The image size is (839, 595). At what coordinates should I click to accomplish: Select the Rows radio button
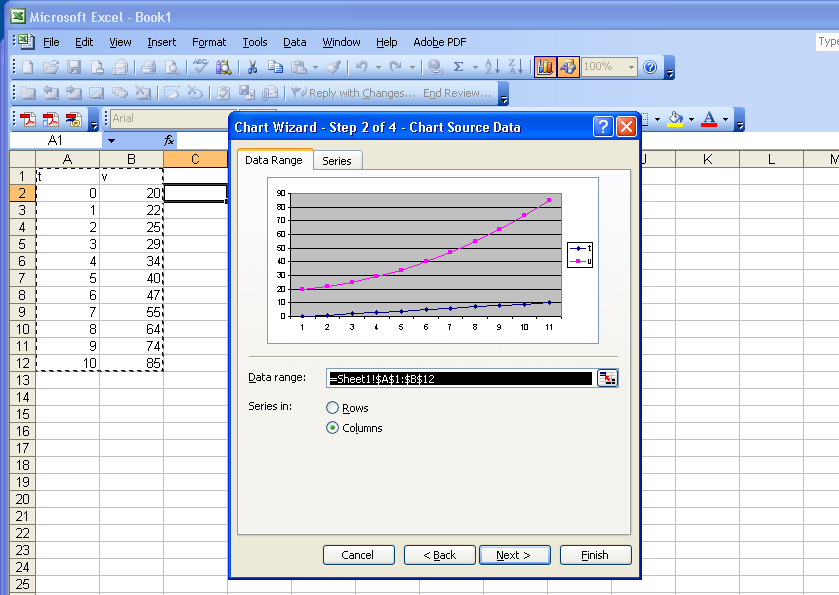point(332,408)
